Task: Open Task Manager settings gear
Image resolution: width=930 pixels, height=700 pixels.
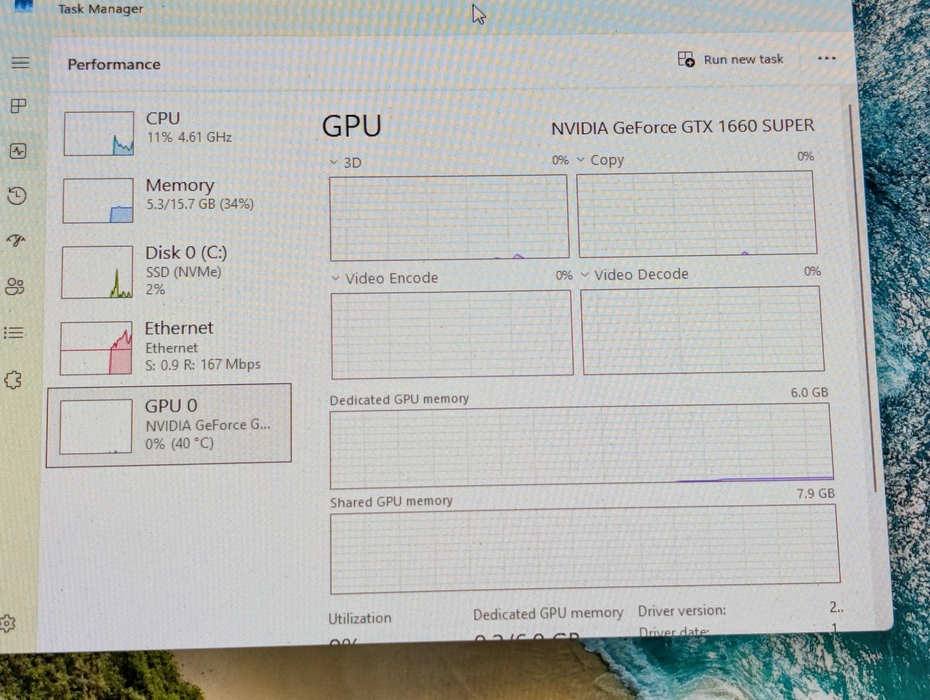Action: [x=7, y=623]
